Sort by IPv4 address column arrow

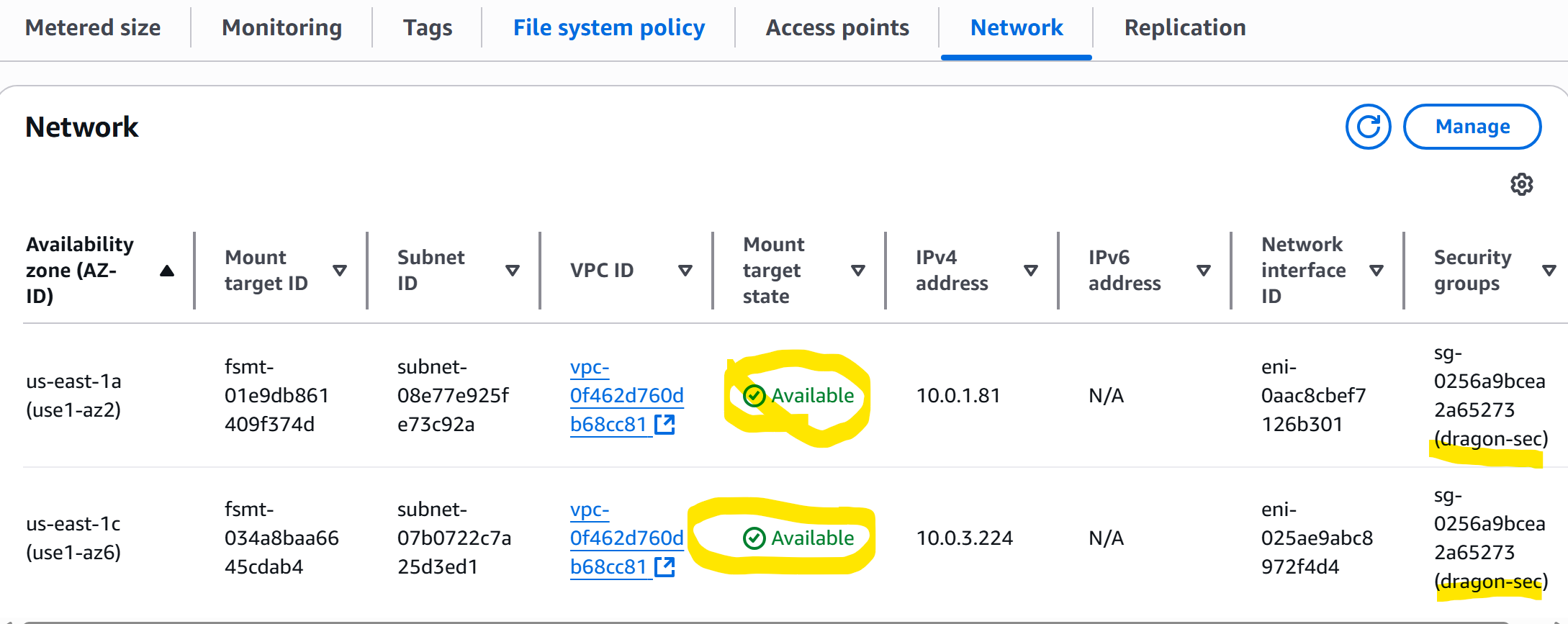[x=1031, y=271]
